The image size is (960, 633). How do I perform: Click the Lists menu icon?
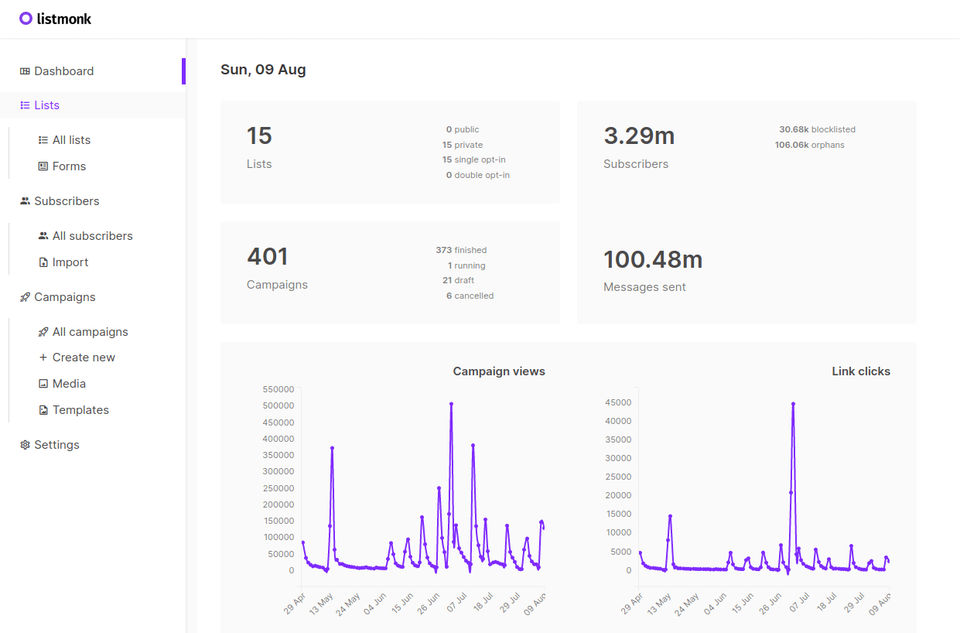(x=24, y=105)
